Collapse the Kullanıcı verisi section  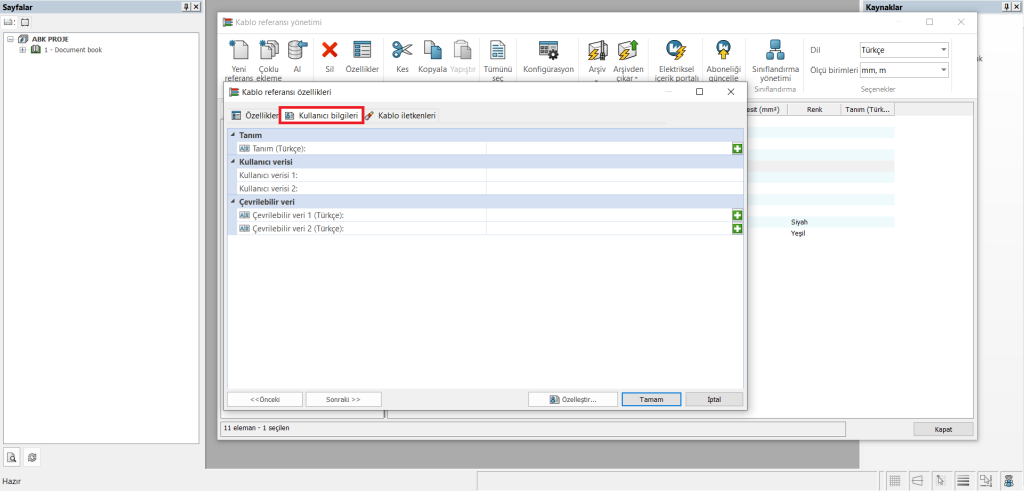pos(233,161)
